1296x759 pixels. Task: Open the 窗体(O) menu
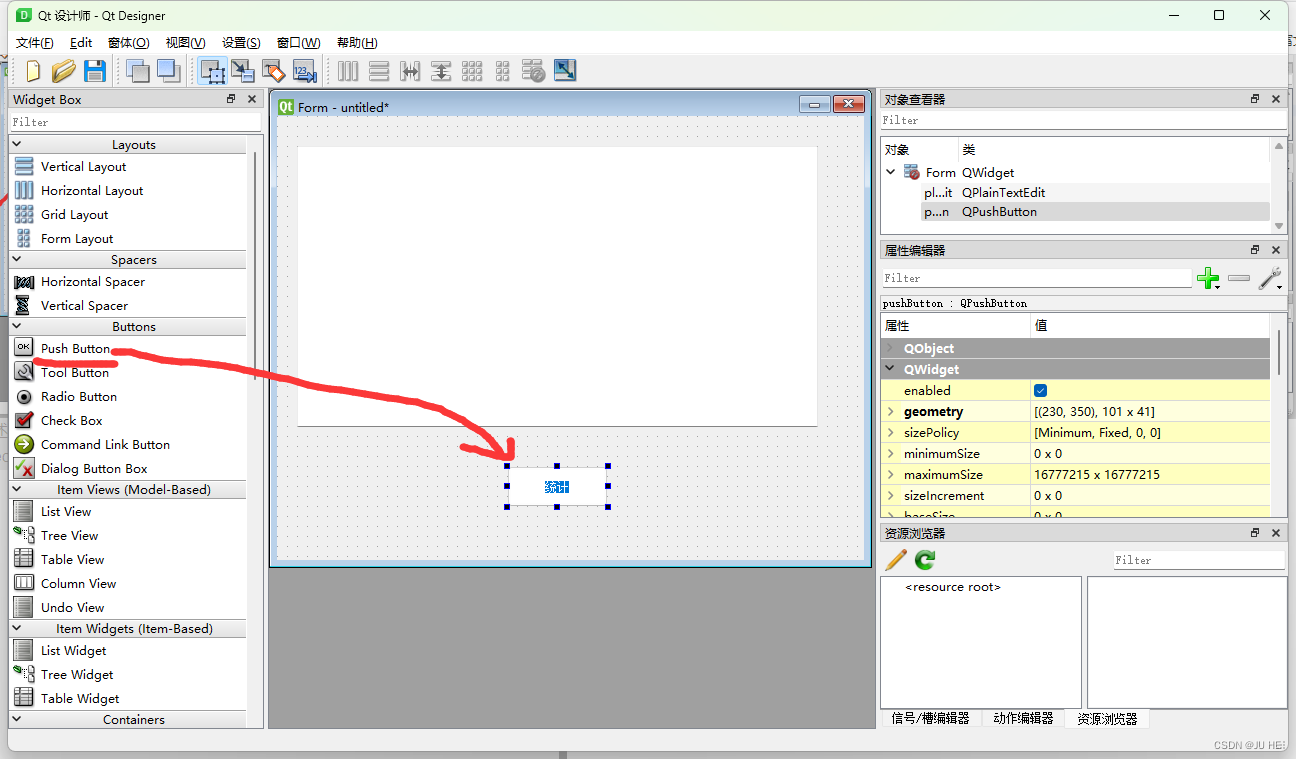pyautogui.click(x=128, y=42)
